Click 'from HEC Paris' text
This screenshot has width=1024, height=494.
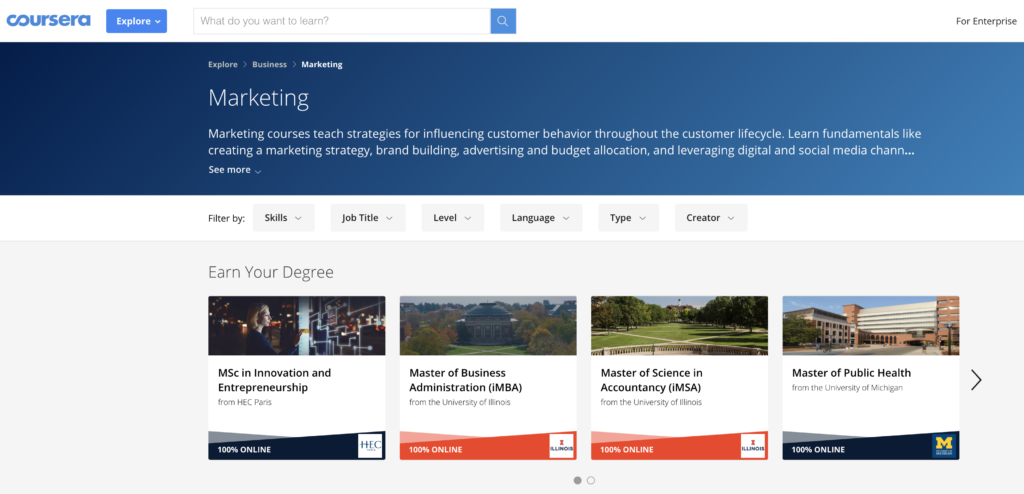245,403
